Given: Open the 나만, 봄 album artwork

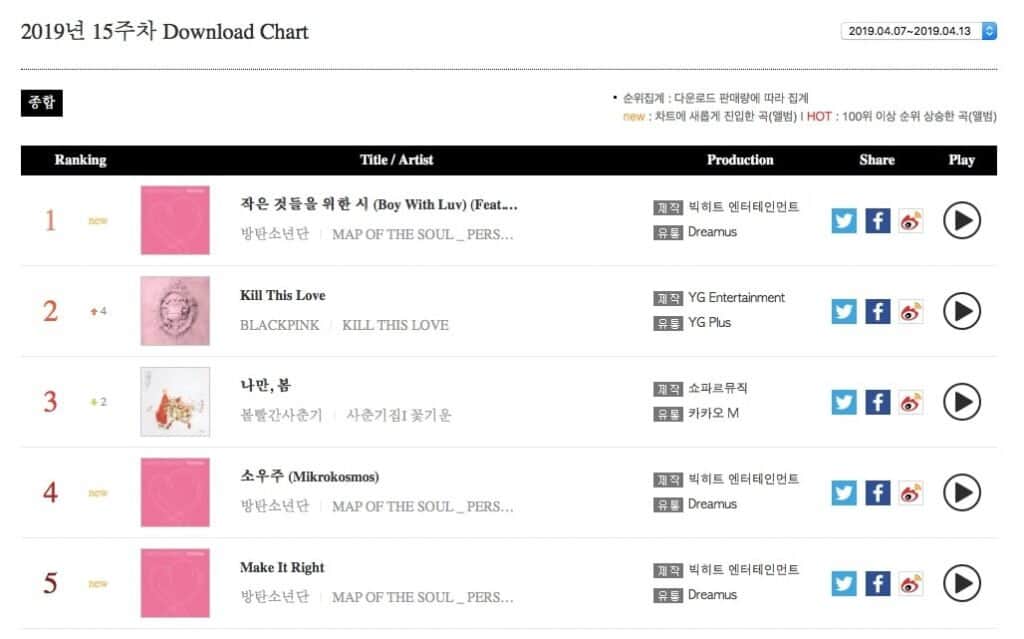Looking at the screenshot, I should coord(175,402).
